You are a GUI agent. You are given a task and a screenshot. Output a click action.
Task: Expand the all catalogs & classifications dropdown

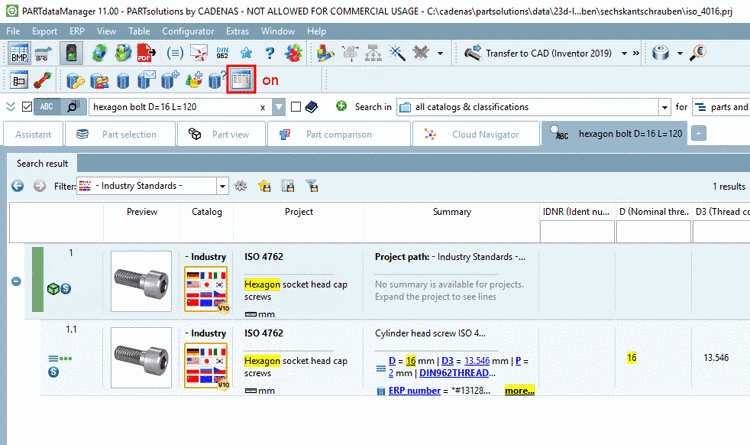[664, 107]
